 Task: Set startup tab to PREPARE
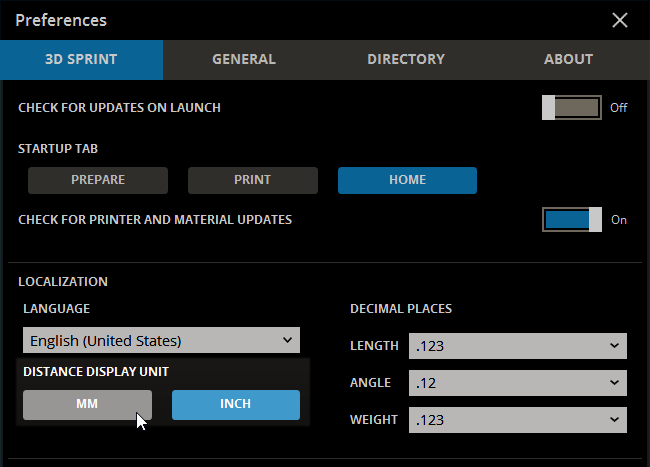(x=98, y=180)
